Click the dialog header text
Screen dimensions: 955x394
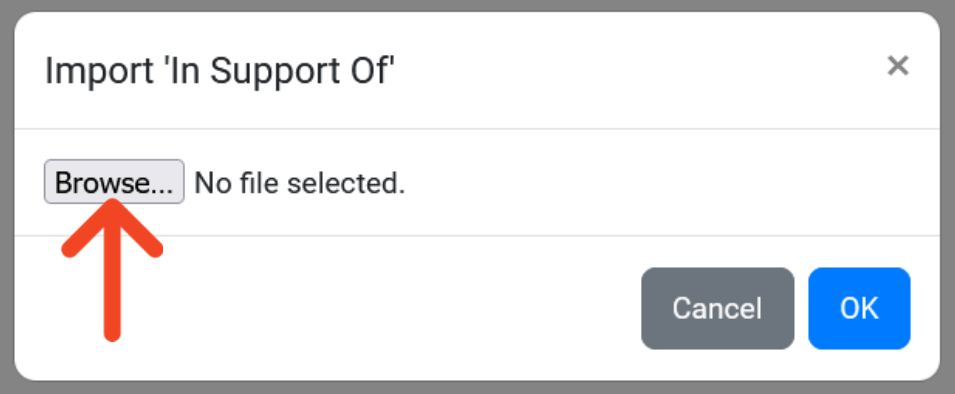pyautogui.click(x=220, y=71)
